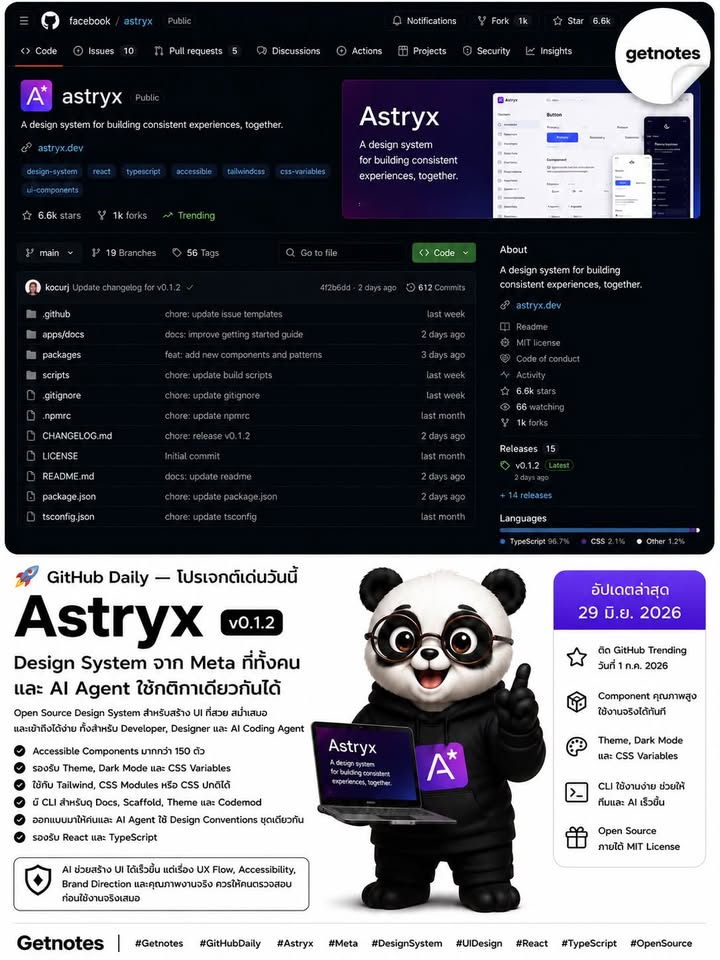Screen dimensions: 720x960
Task: Open the CHANGELOG.md file
Action: pos(77,435)
